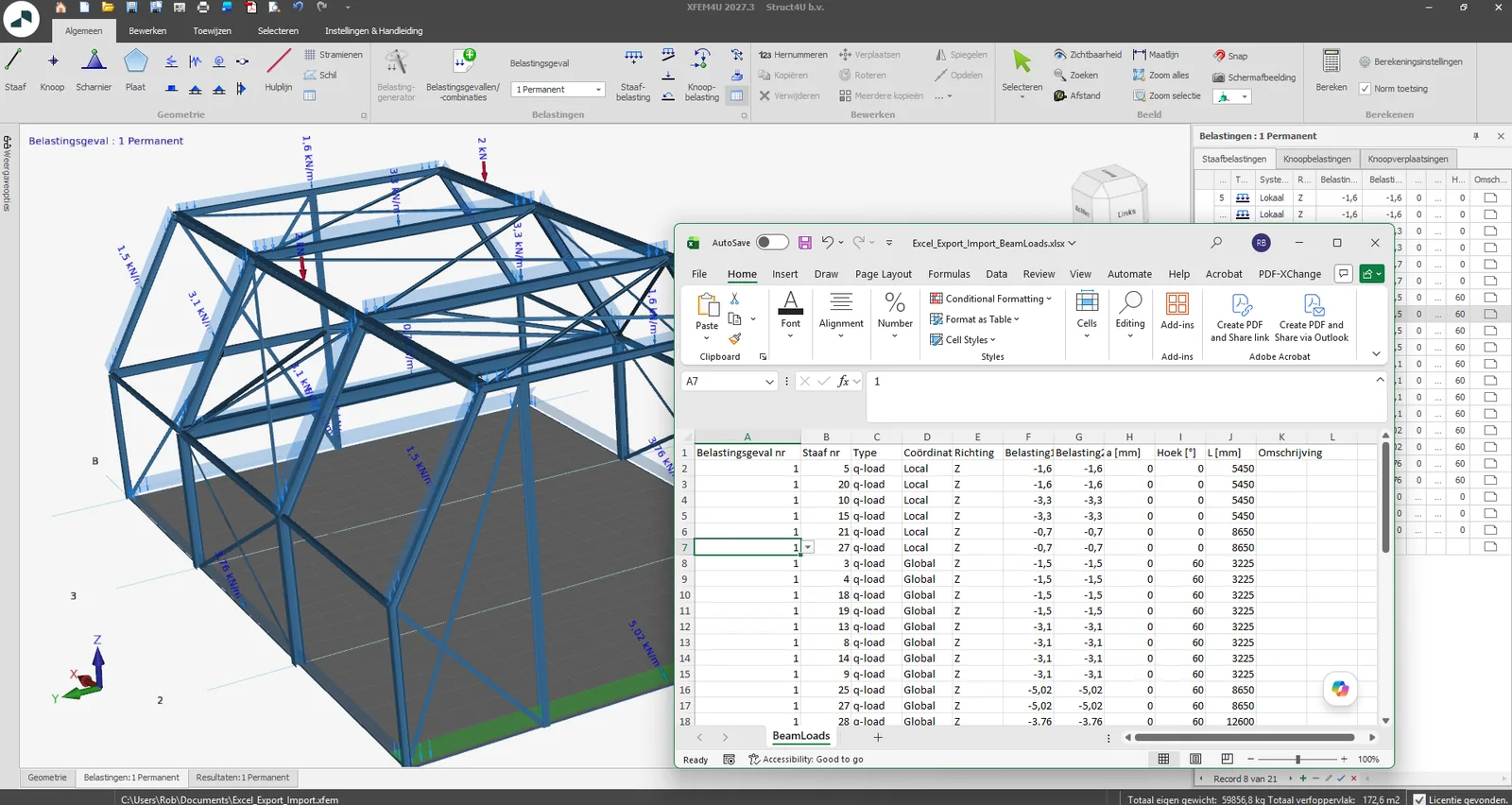Image resolution: width=1512 pixels, height=805 pixels.
Task: Add a new sheet next to BeamLoads
Action: (878, 737)
